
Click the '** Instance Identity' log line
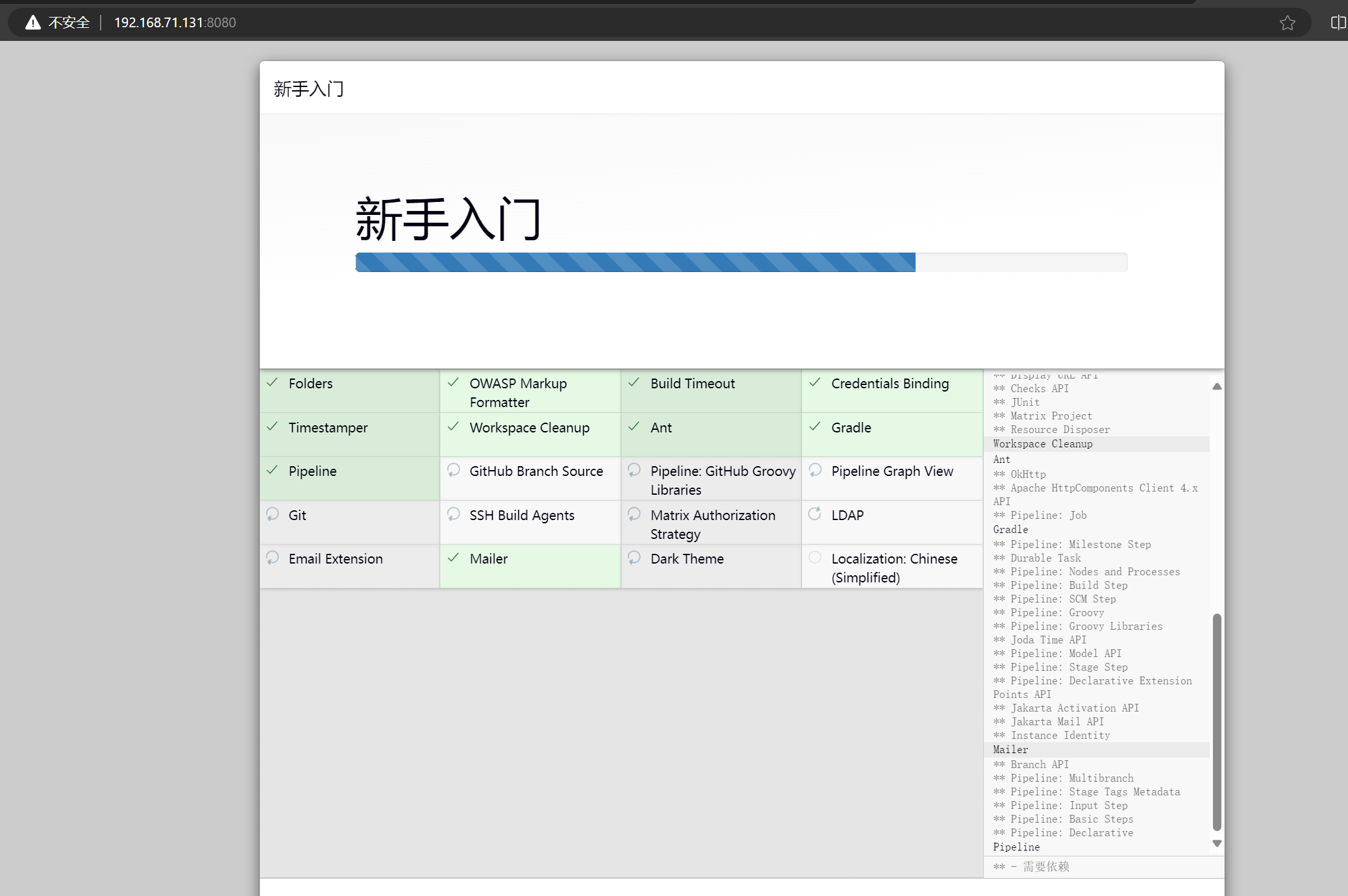click(x=1052, y=736)
